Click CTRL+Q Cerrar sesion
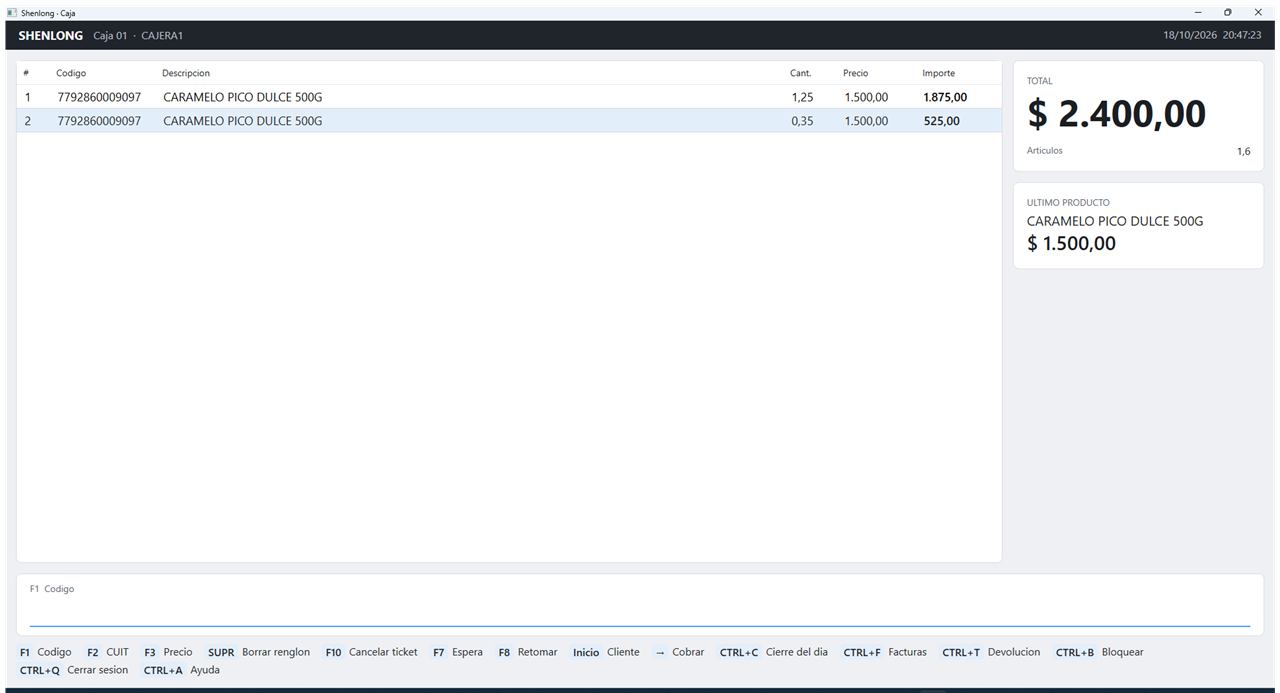The image size is (1280, 693). click(x=74, y=670)
